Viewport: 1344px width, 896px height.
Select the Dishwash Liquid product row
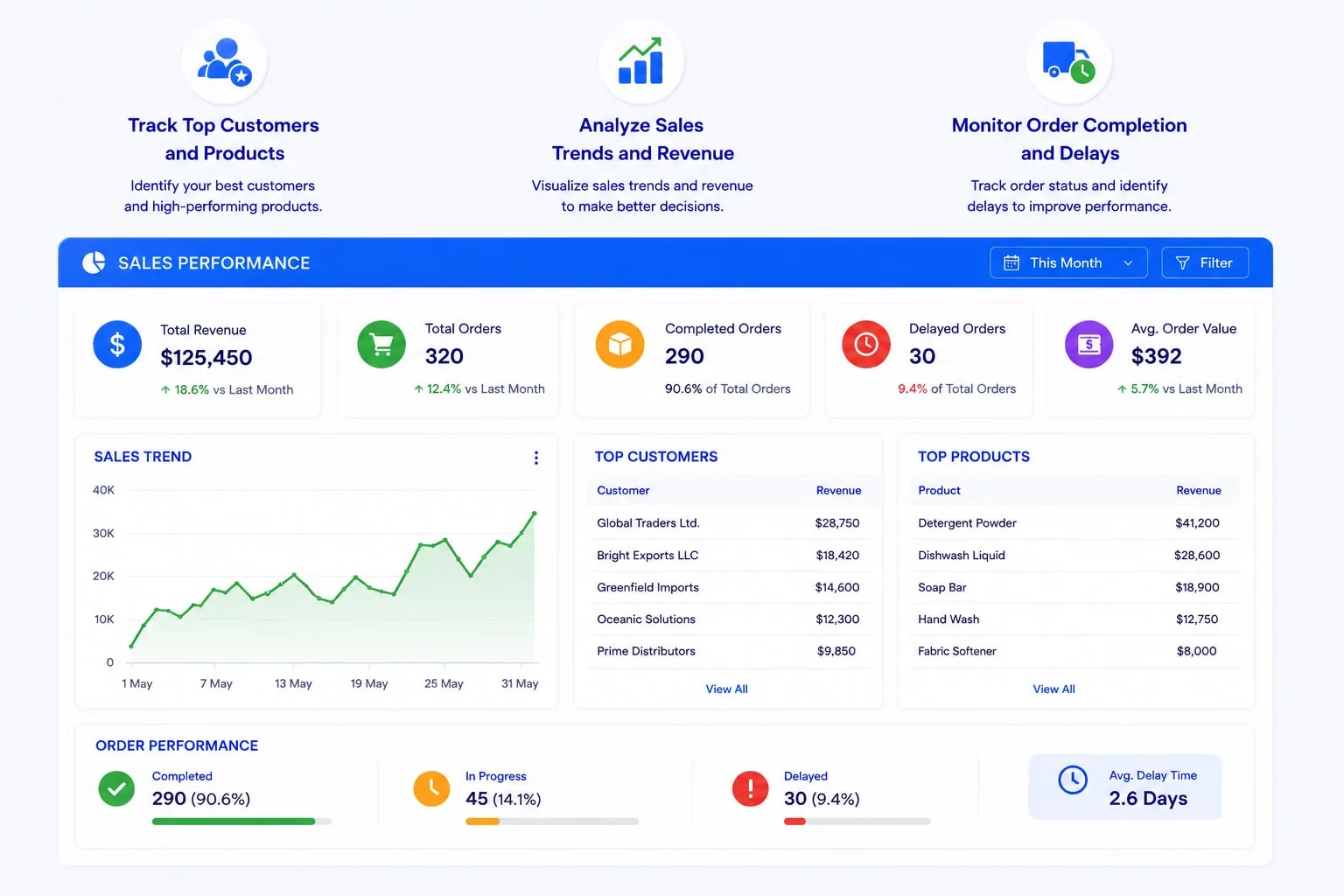pos(1074,556)
